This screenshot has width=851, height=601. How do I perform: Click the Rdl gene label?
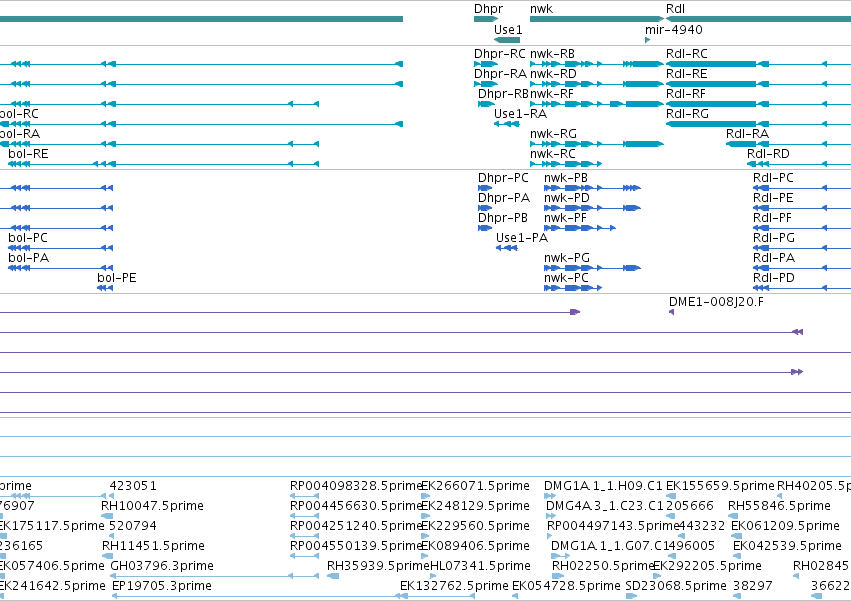[675, 9]
